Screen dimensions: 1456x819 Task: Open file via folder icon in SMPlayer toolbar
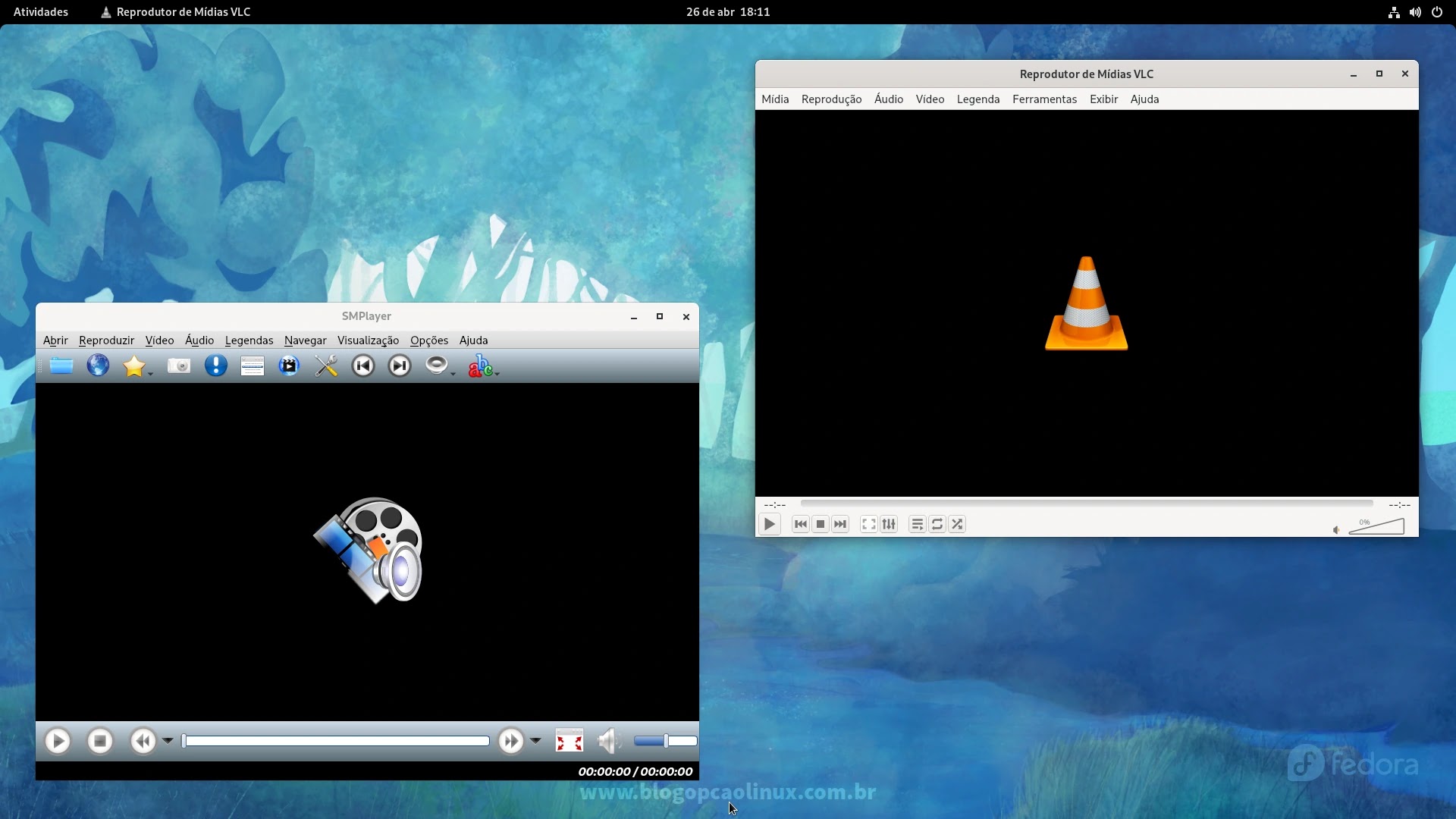click(61, 366)
